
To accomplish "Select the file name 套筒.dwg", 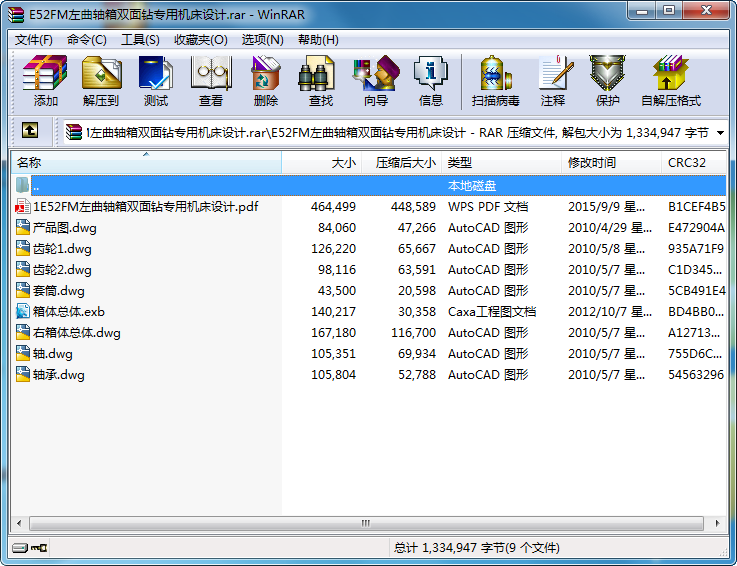I will click(x=59, y=291).
